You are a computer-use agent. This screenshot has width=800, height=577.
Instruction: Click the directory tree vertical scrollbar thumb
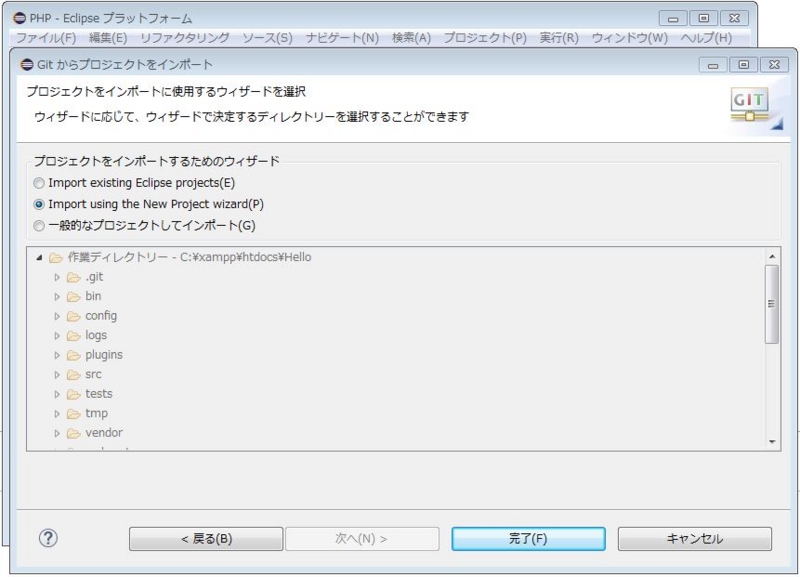772,304
